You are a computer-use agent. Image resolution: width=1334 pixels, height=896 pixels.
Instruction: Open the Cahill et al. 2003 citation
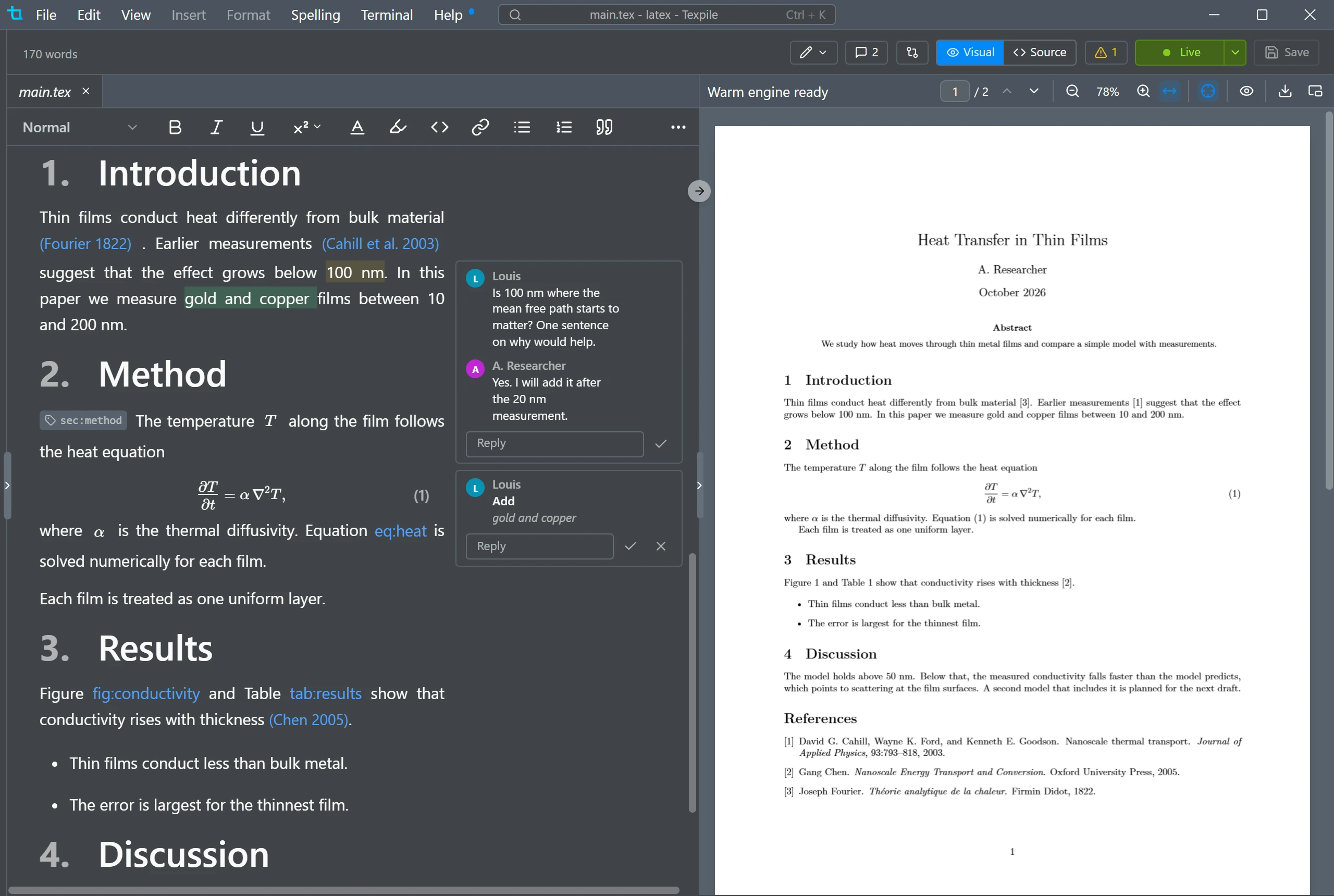point(380,244)
